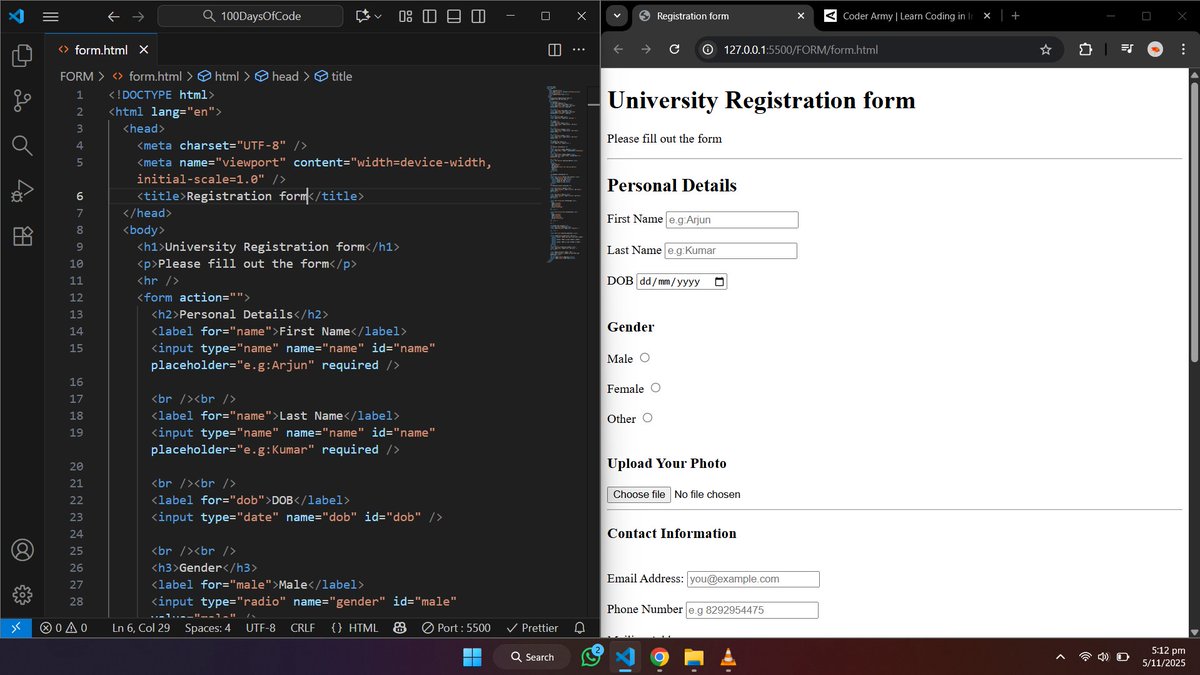This screenshot has height=675, width=1200.
Task: Toggle the secondary side bar
Action: (x=479, y=16)
